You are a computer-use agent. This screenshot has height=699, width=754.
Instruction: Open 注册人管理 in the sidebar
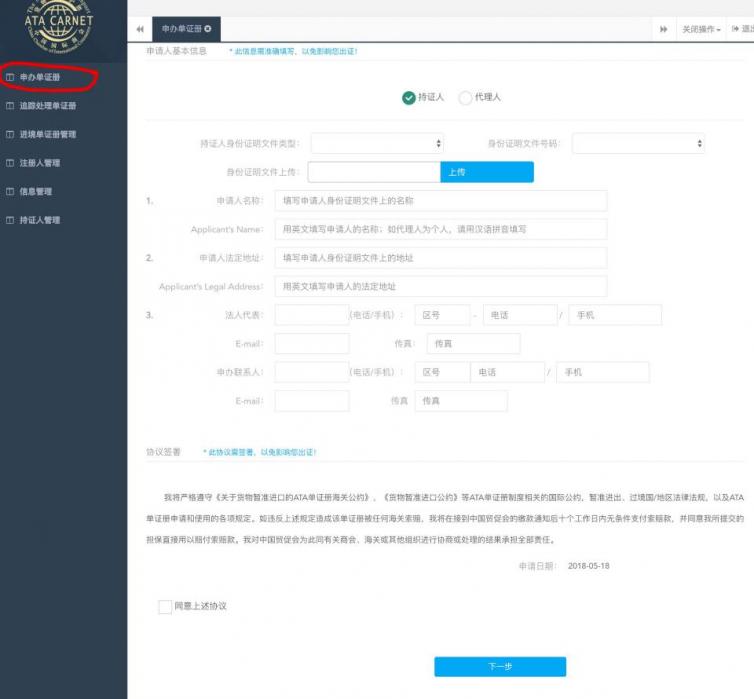(40, 163)
